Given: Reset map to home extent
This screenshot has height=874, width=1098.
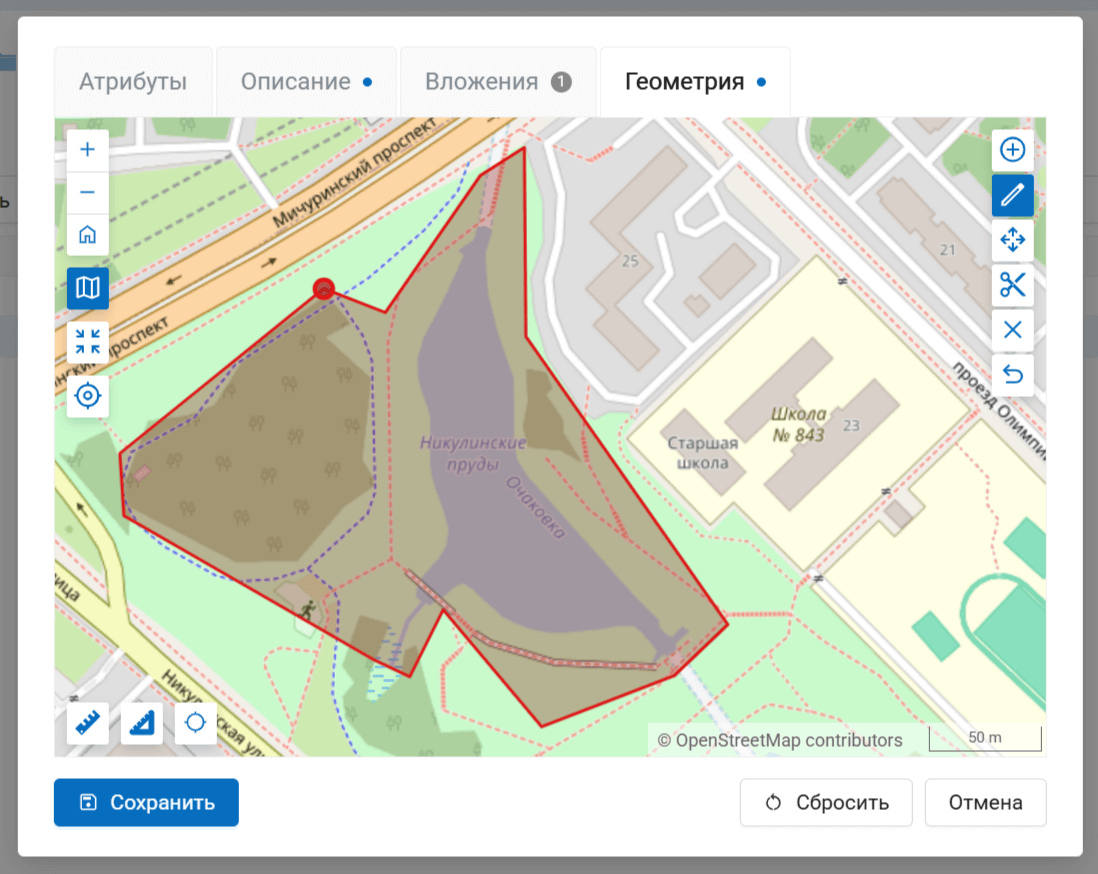Looking at the screenshot, I should (x=88, y=235).
